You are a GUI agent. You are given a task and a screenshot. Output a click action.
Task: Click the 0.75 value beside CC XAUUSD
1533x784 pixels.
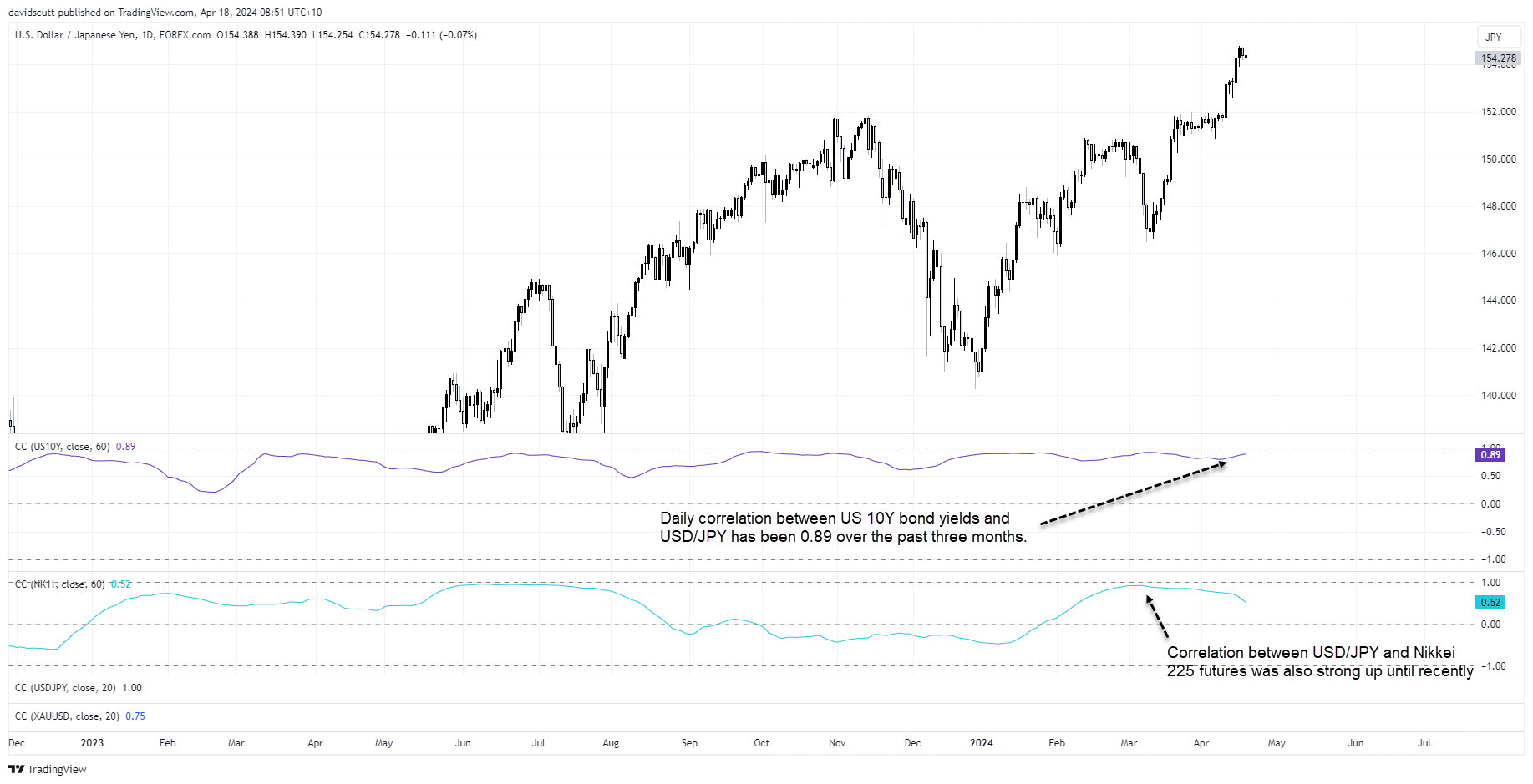[x=135, y=716]
